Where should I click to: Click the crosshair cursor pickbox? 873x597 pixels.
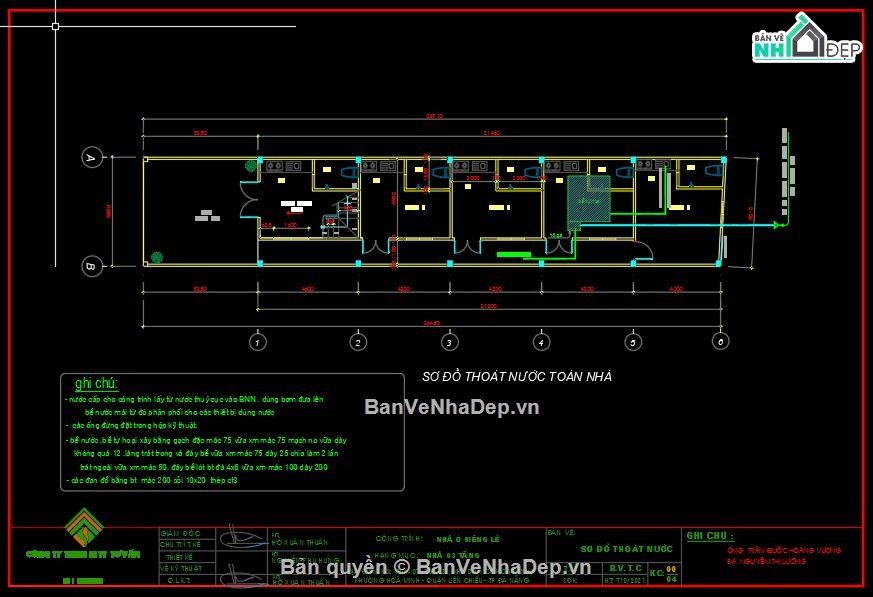point(55,26)
